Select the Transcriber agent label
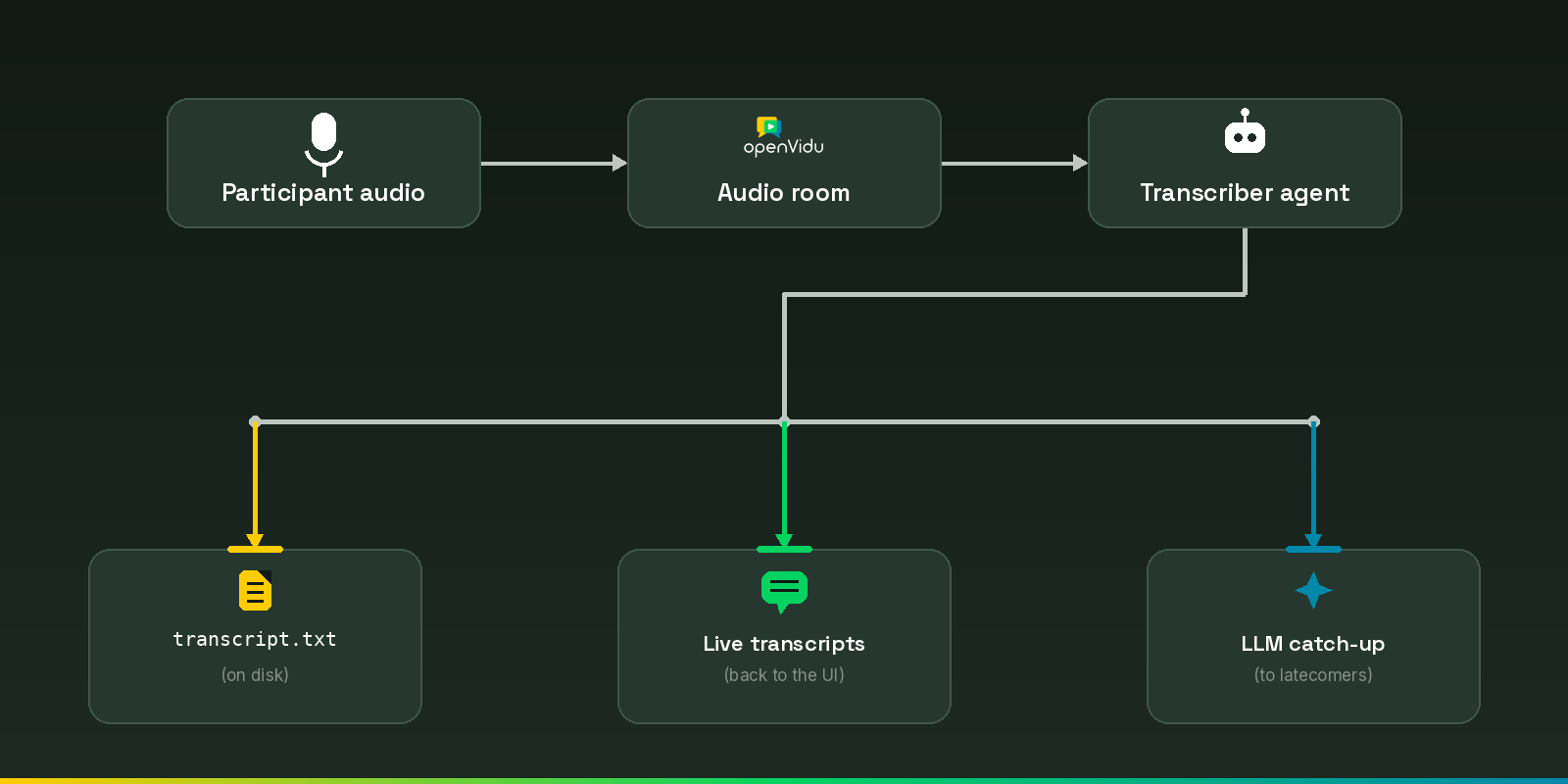Viewport: 1568px width, 784px height. click(1245, 193)
